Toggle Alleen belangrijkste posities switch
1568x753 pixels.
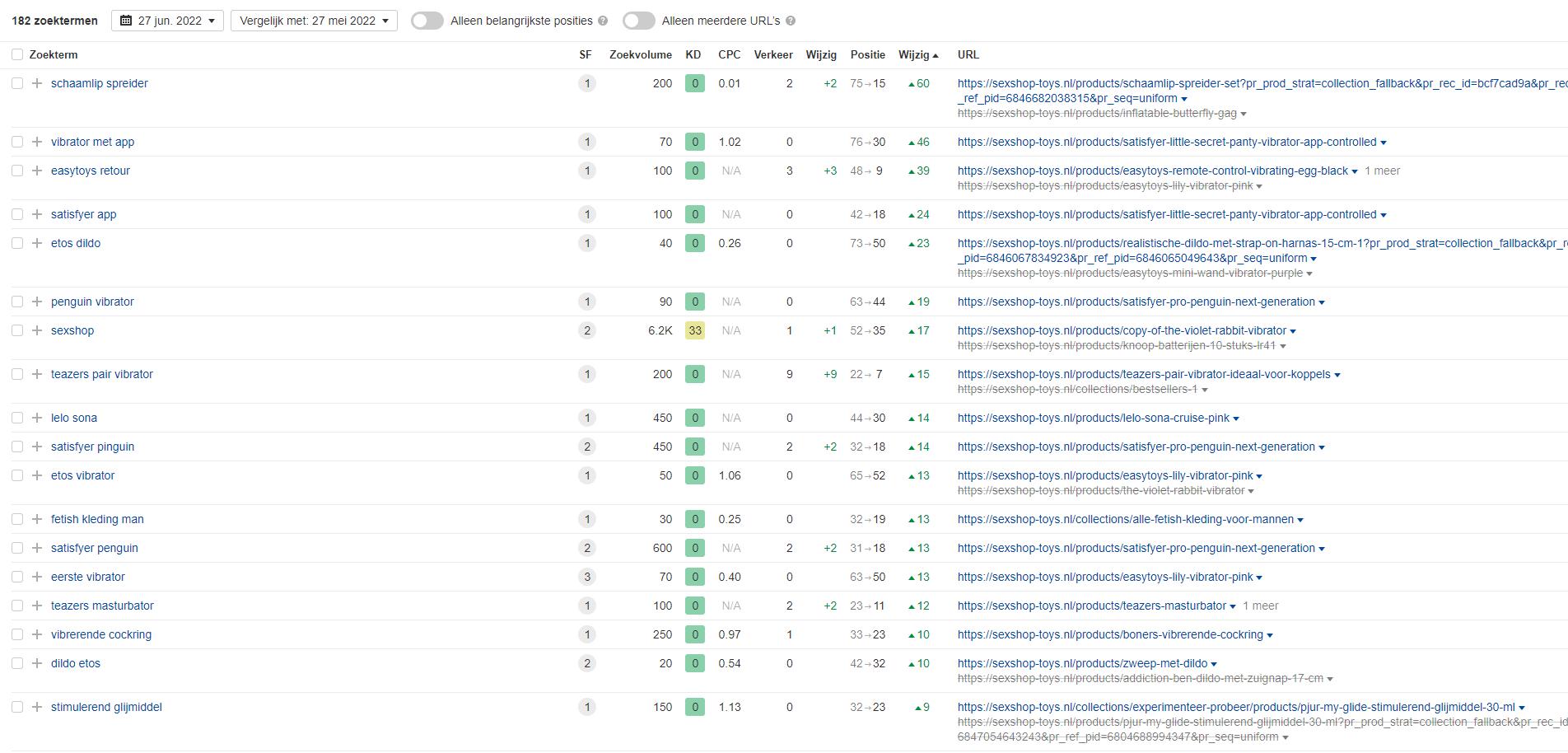tap(427, 21)
